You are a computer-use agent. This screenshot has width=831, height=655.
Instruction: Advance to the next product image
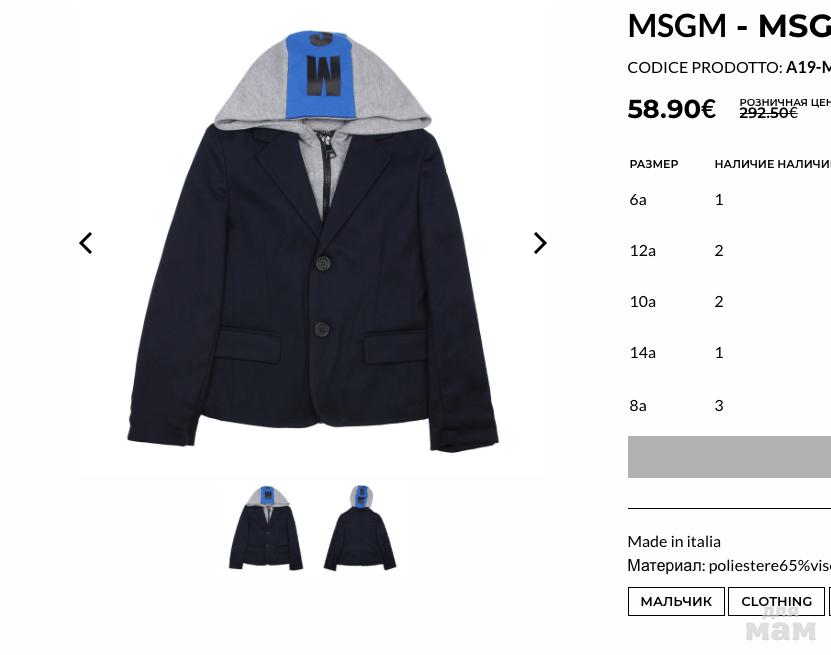(540, 243)
